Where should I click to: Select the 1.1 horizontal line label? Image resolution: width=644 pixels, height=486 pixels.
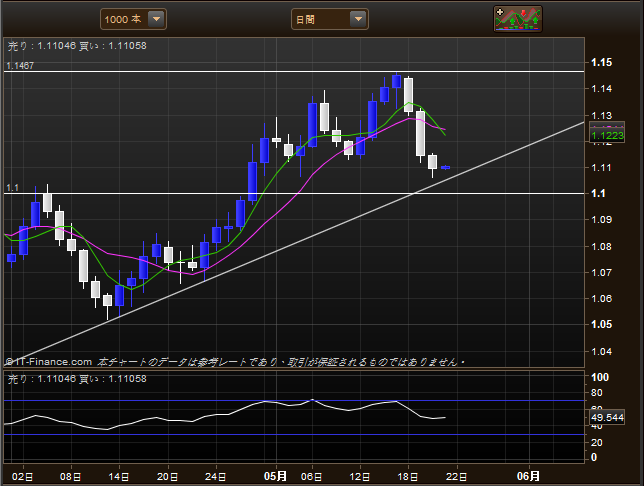12,188
